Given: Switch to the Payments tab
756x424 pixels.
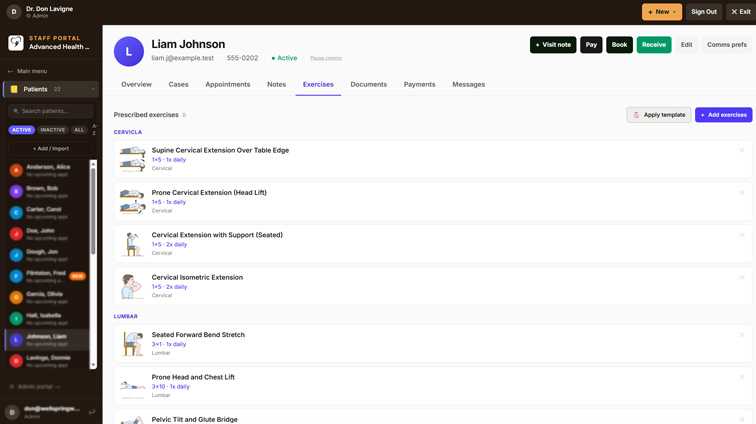Looking at the screenshot, I should (419, 84).
